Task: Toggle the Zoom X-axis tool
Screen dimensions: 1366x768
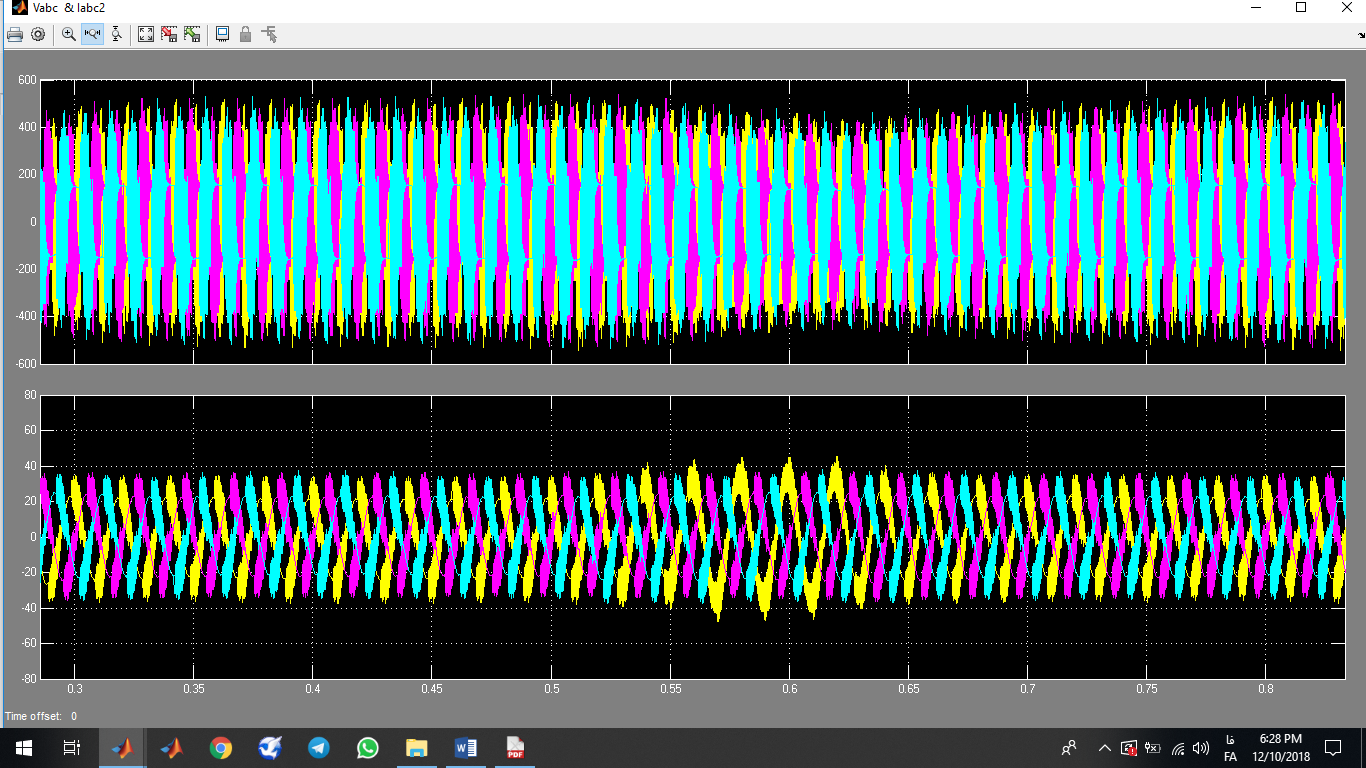Action: [93, 35]
